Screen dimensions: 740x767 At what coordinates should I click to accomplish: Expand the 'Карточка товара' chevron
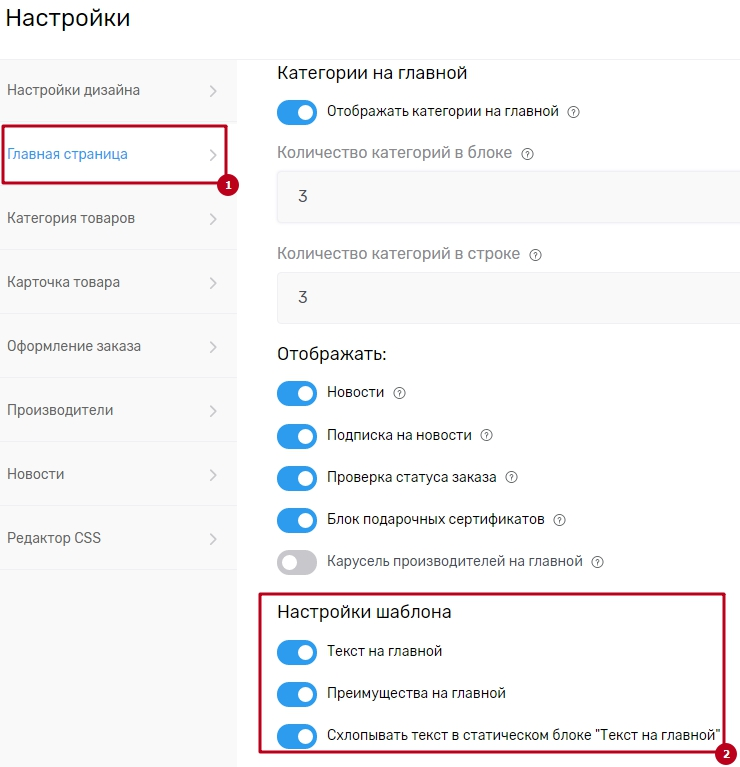point(213,283)
